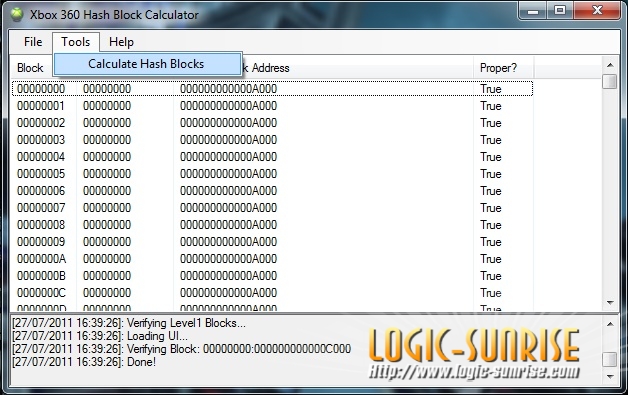Viewport: 628px width, 395px height.
Task: Click the log pane scroll down arrow
Action: (610, 377)
